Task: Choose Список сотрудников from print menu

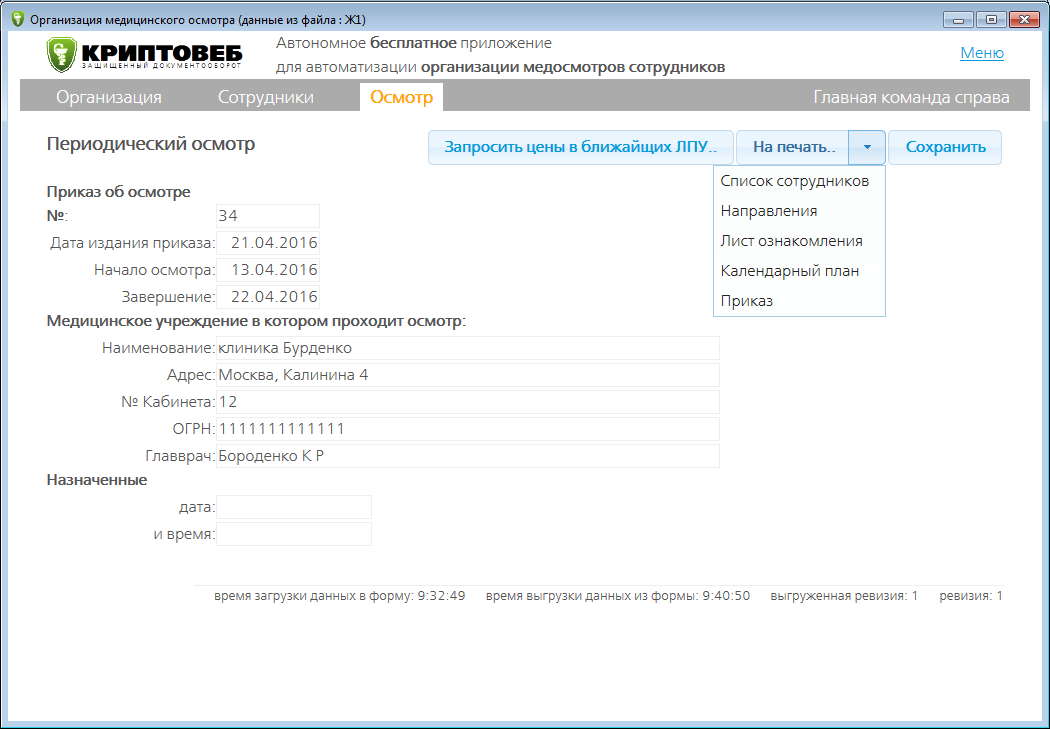Action: [794, 181]
